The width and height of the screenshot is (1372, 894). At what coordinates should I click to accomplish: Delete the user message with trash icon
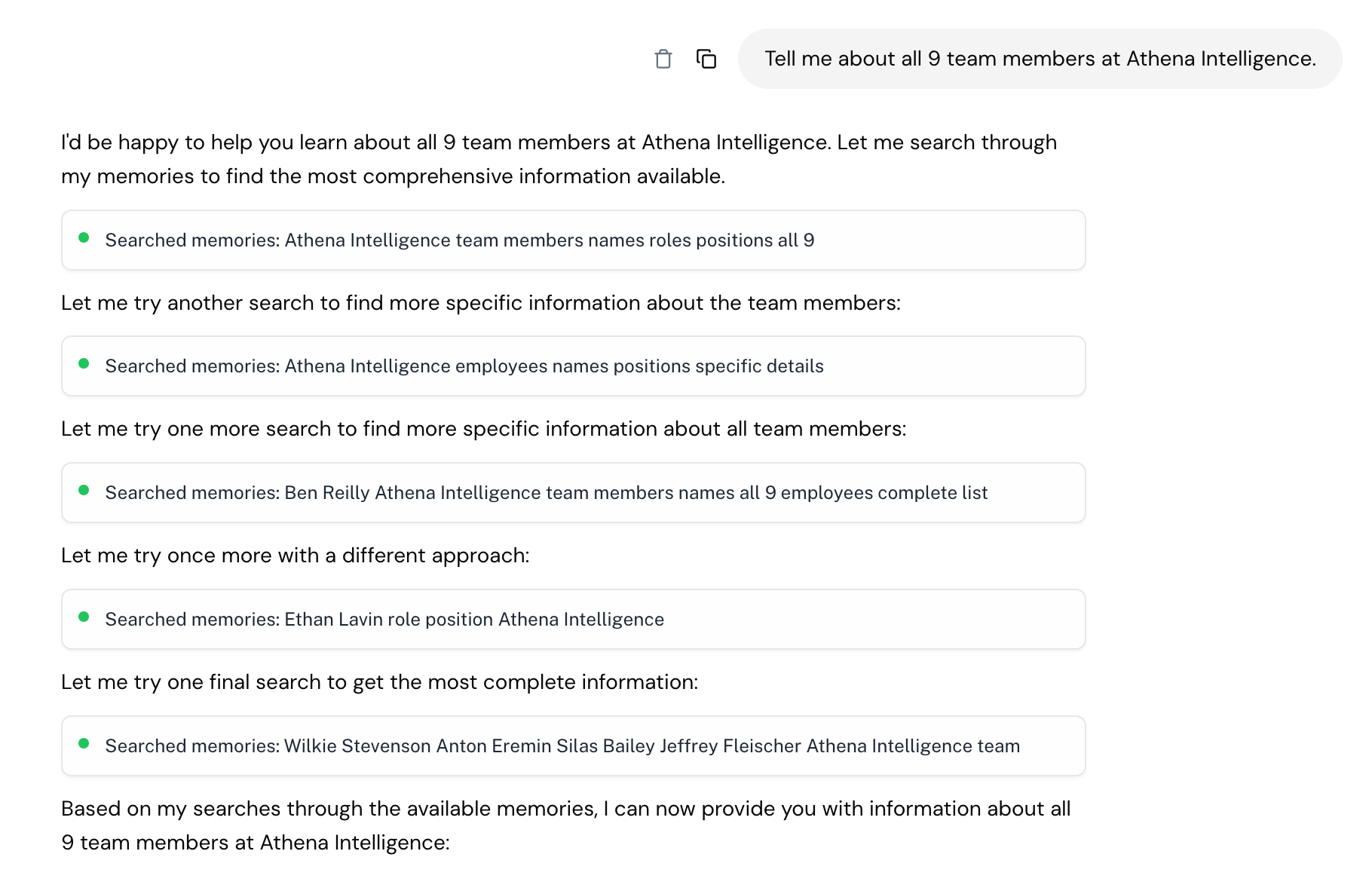(x=663, y=59)
